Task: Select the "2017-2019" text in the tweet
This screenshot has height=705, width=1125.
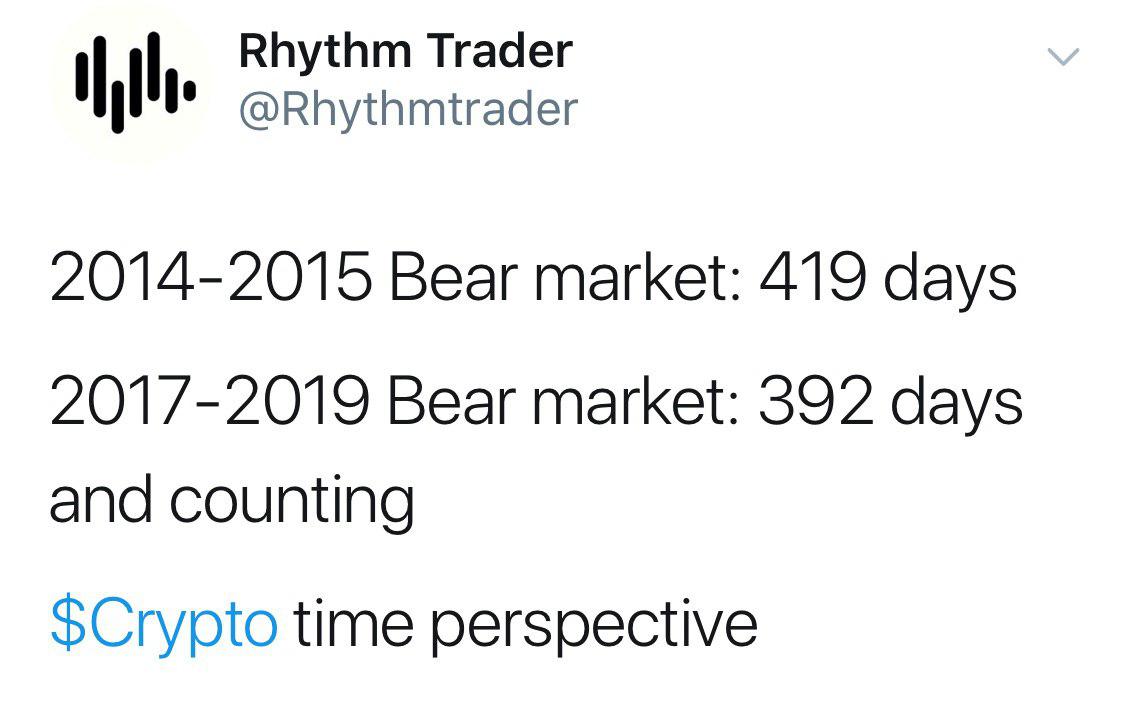Action: (208, 401)
